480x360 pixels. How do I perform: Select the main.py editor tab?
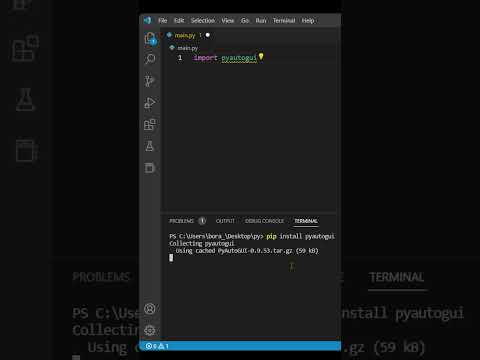point(188,35)
